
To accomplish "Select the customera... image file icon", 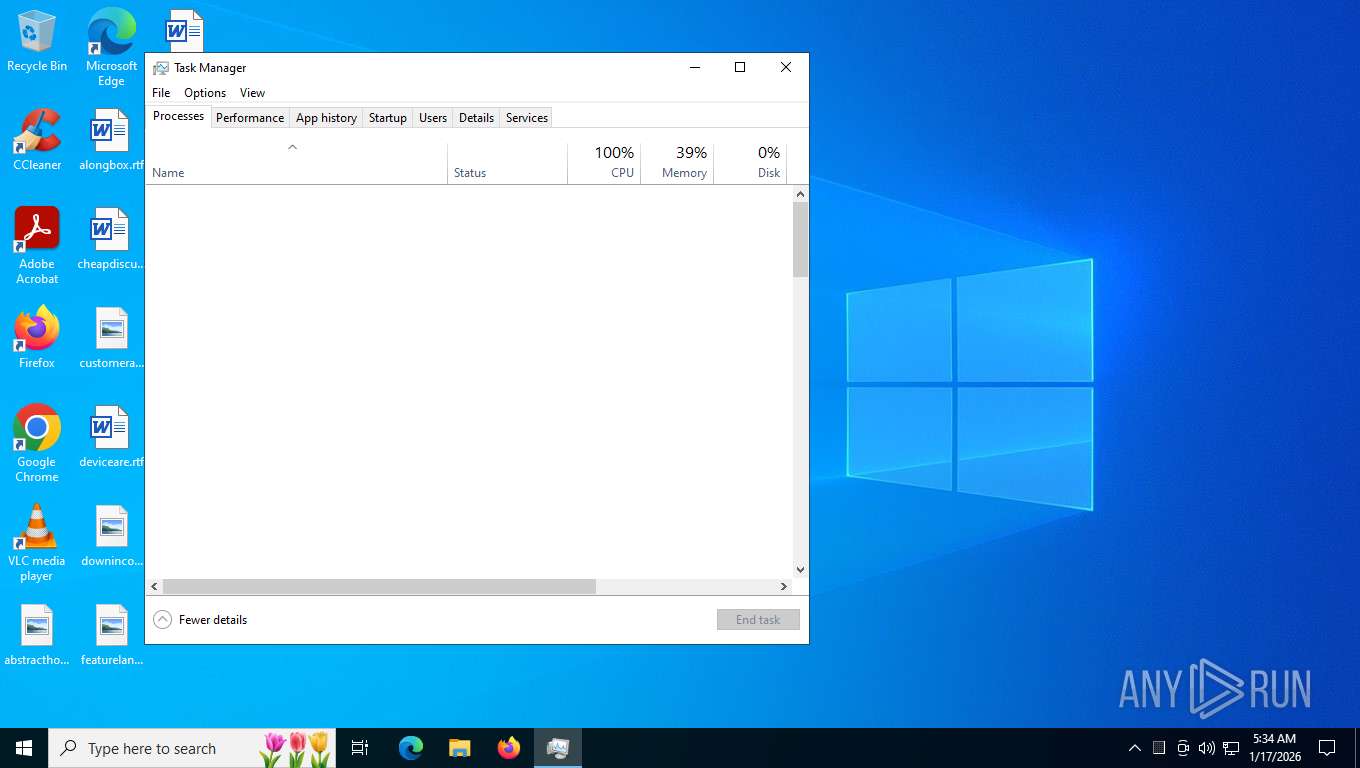I will coord(111,338).
